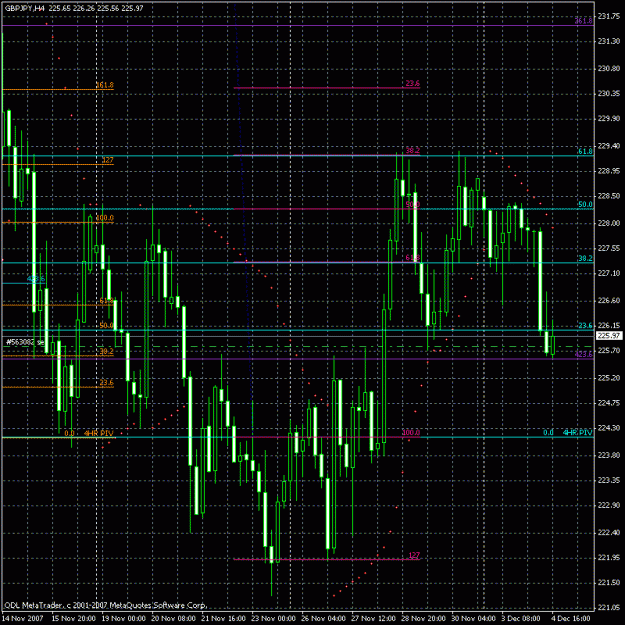Select the cyan 61.8 Fibonacci label
The width and height of the screenshot is (625, 625).
tap(585, 151)
